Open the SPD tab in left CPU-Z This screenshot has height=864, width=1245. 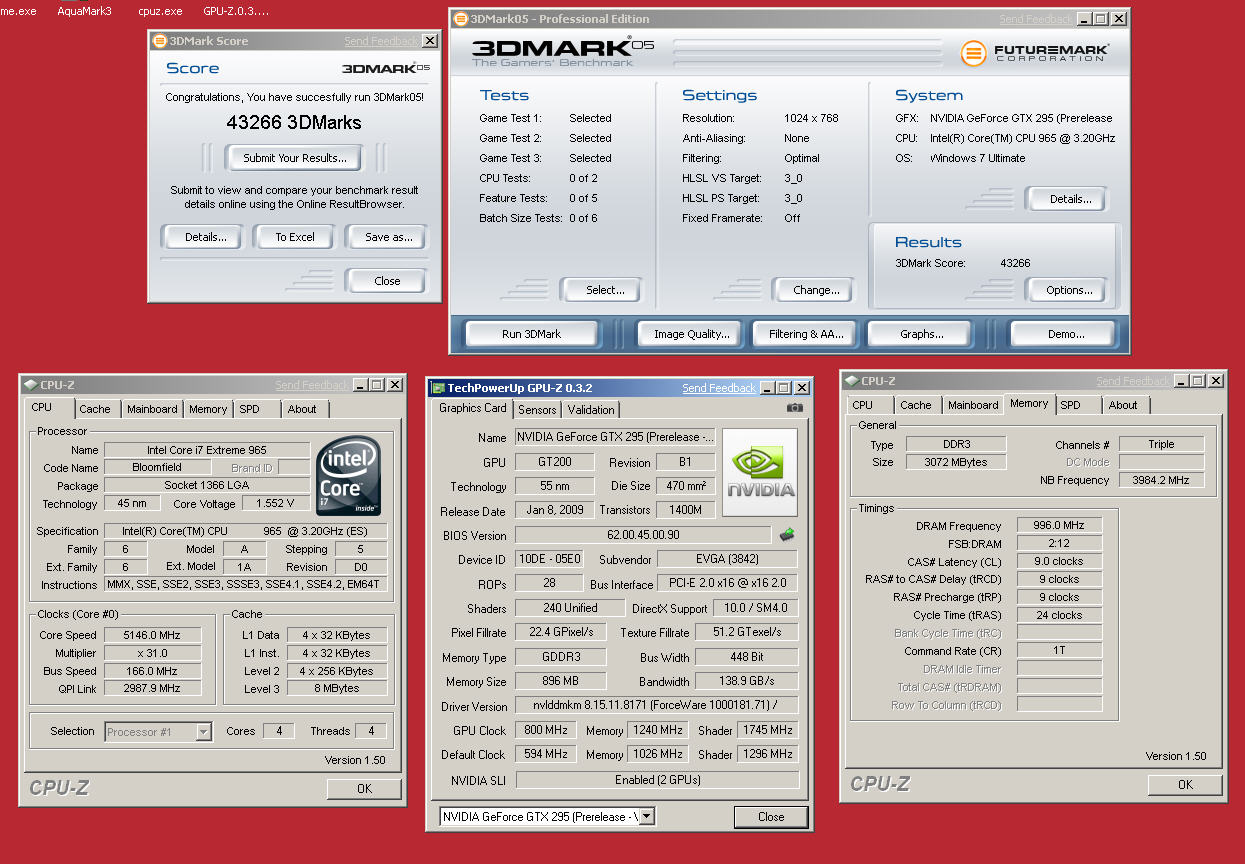[249, 409]
